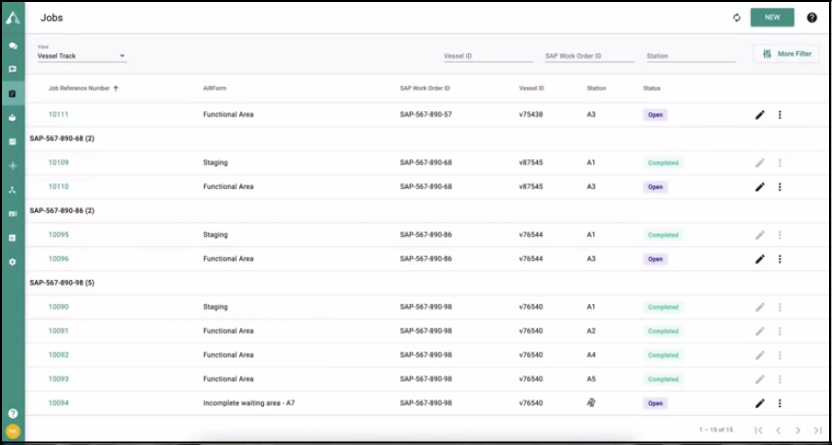Sort by Job Reference Number column
This screenshot has height=445, width=832.
[83, 89]
